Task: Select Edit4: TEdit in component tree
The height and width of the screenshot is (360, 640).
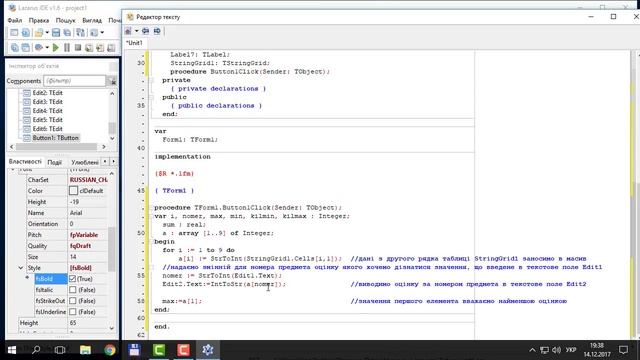Action: (x=47, y=111)
